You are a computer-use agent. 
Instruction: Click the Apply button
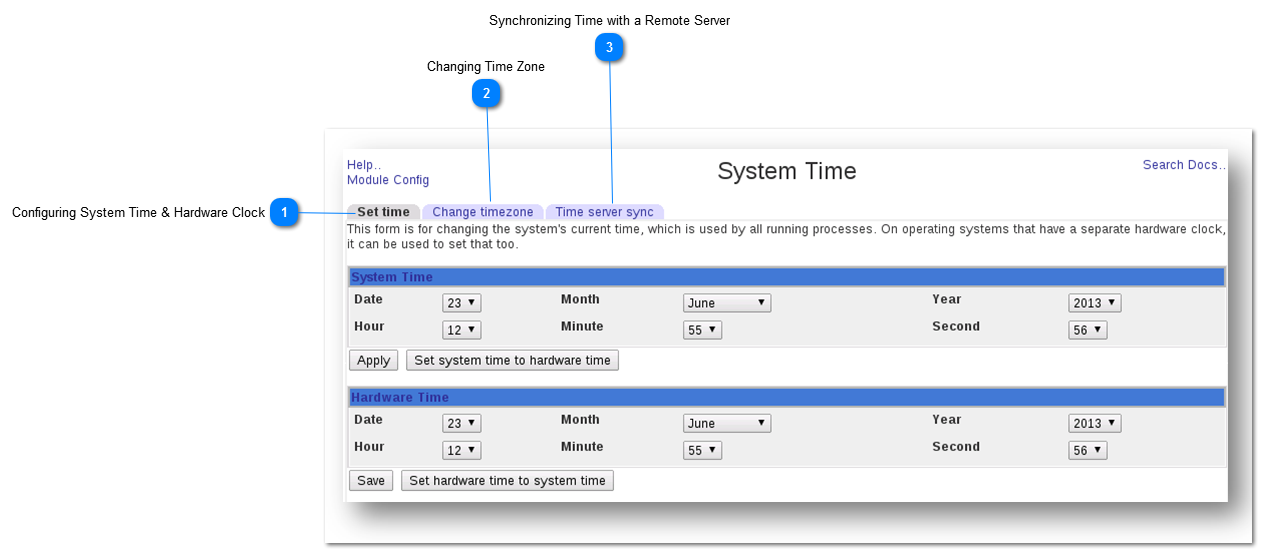pyautogui.click(x=374, y=360)
